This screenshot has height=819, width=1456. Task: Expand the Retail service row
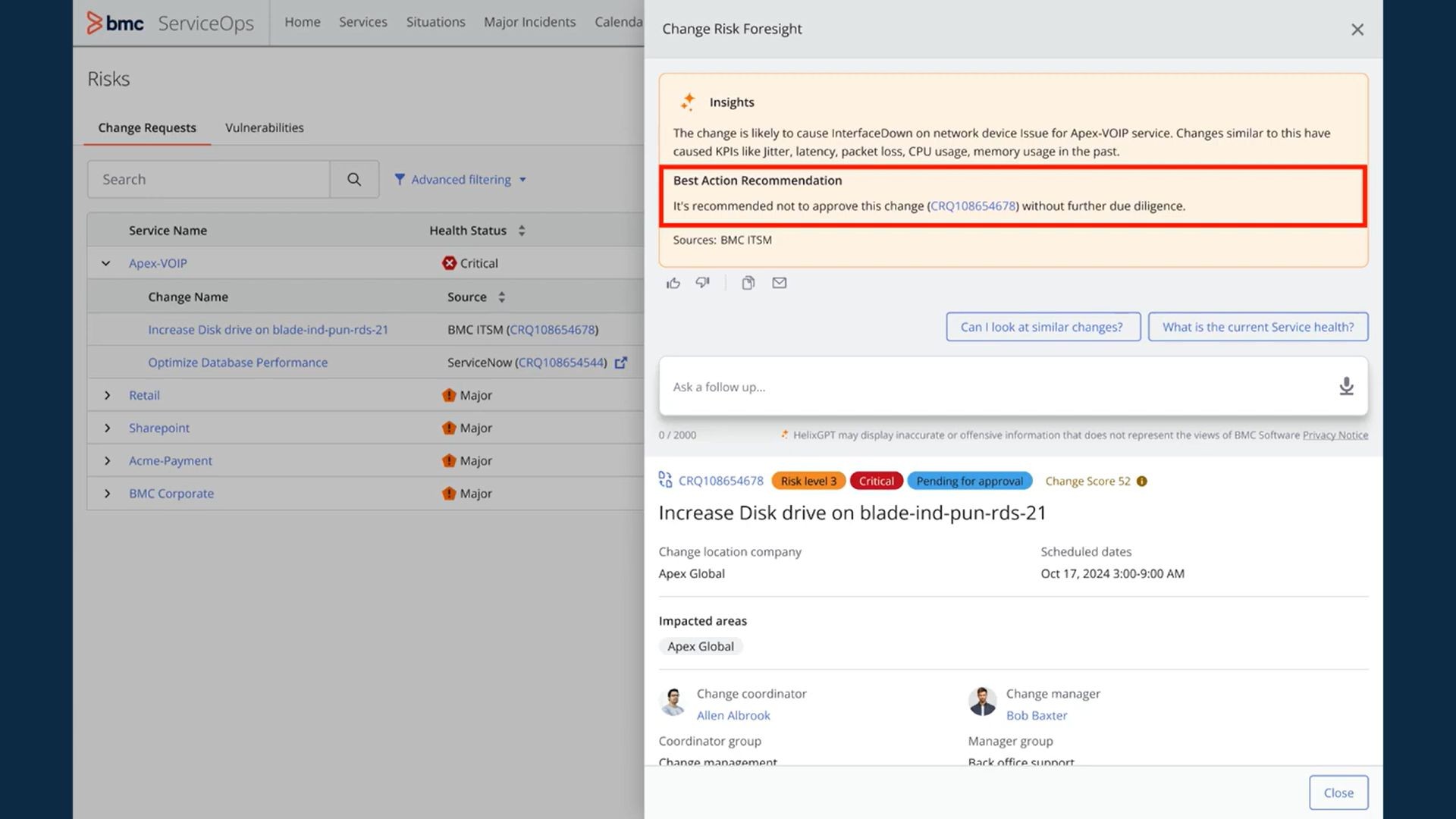click(x=107, y=395)
